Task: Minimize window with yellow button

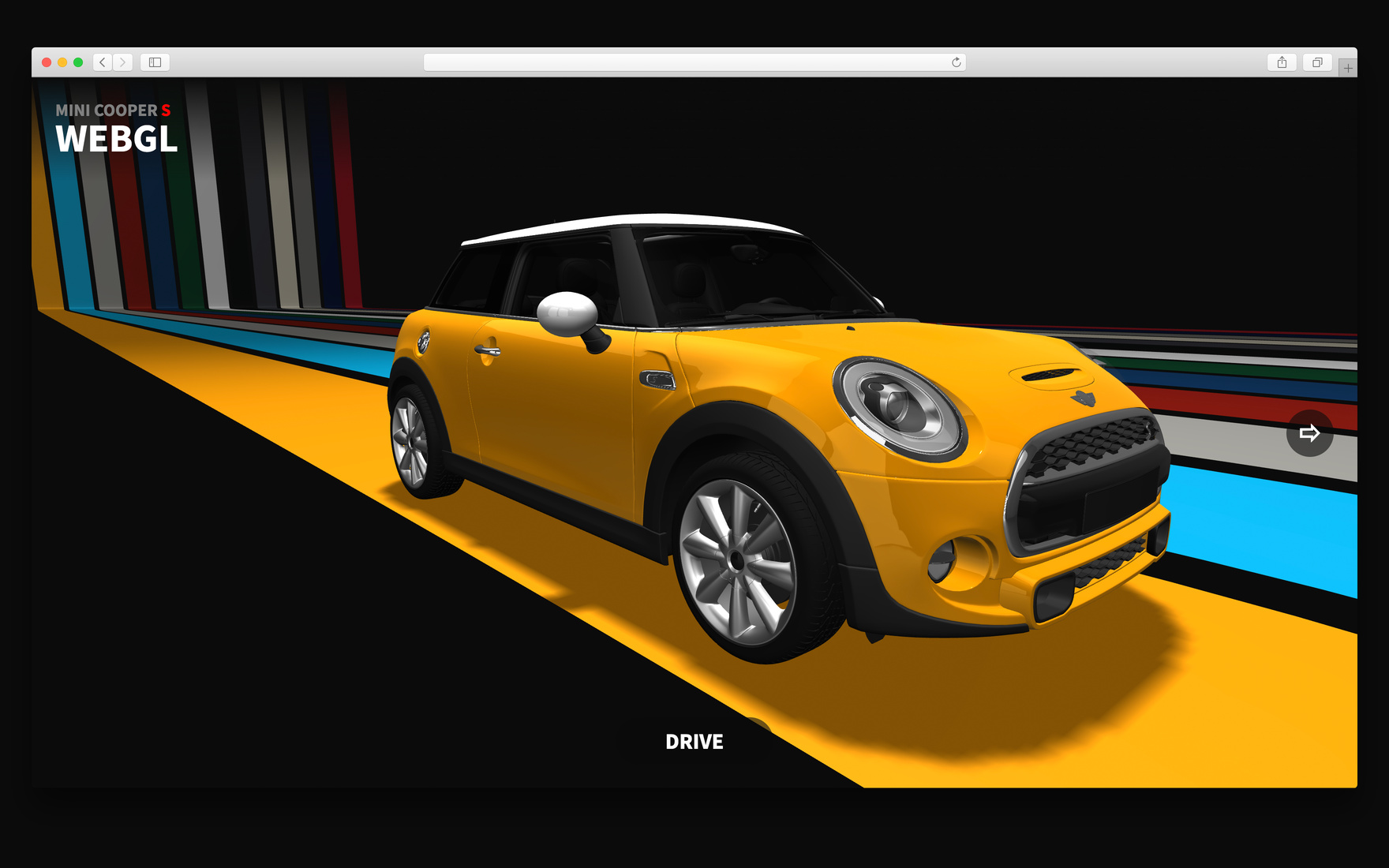Action: coord(62,62)
